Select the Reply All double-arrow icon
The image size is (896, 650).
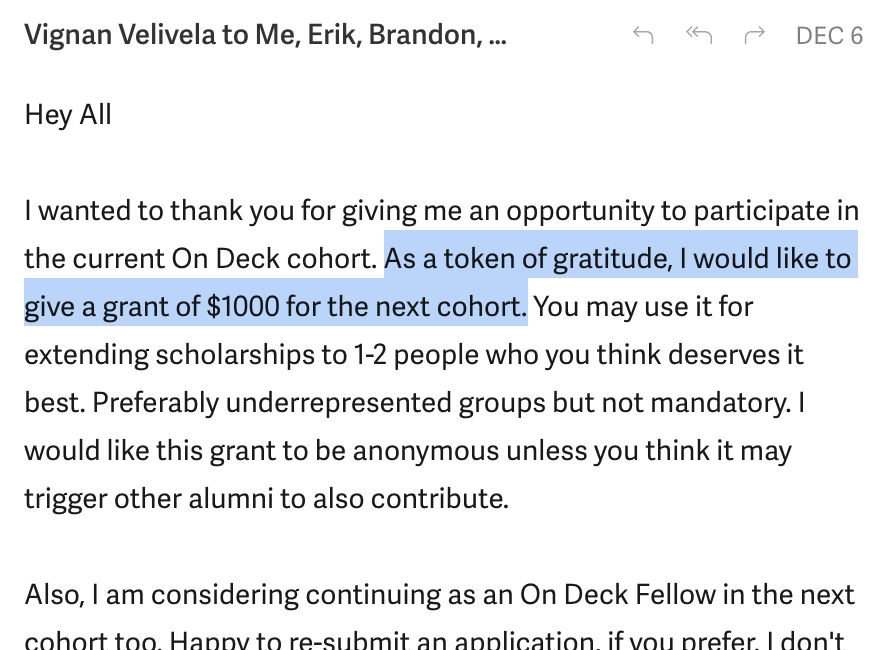point(699,35)
